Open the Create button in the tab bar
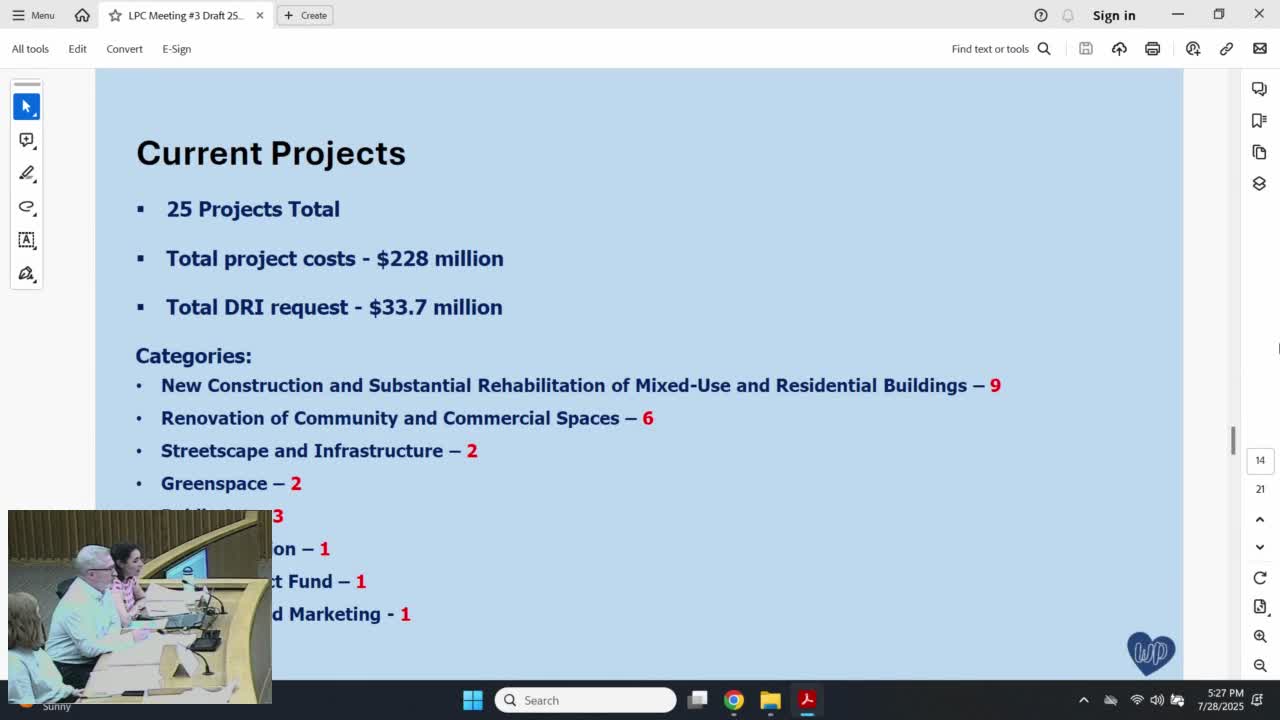 305,15
